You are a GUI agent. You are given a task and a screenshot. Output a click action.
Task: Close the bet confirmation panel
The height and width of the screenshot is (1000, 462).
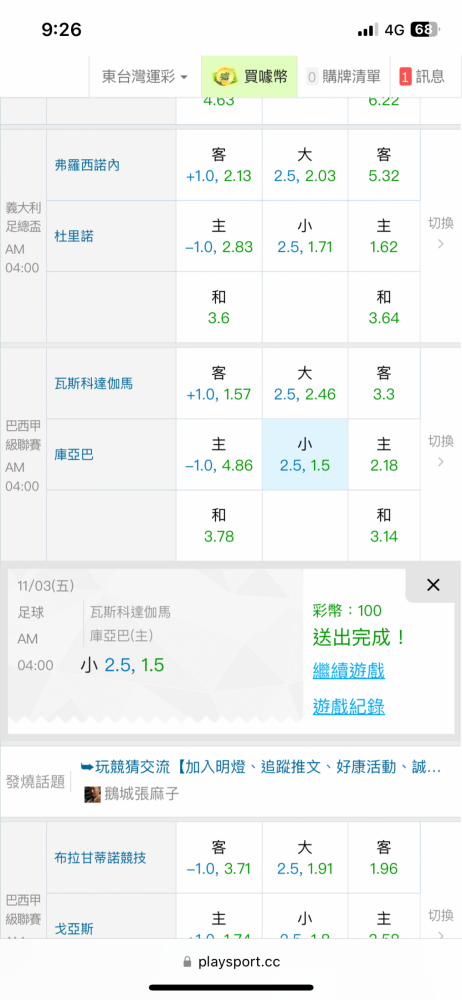coord(433,585)
